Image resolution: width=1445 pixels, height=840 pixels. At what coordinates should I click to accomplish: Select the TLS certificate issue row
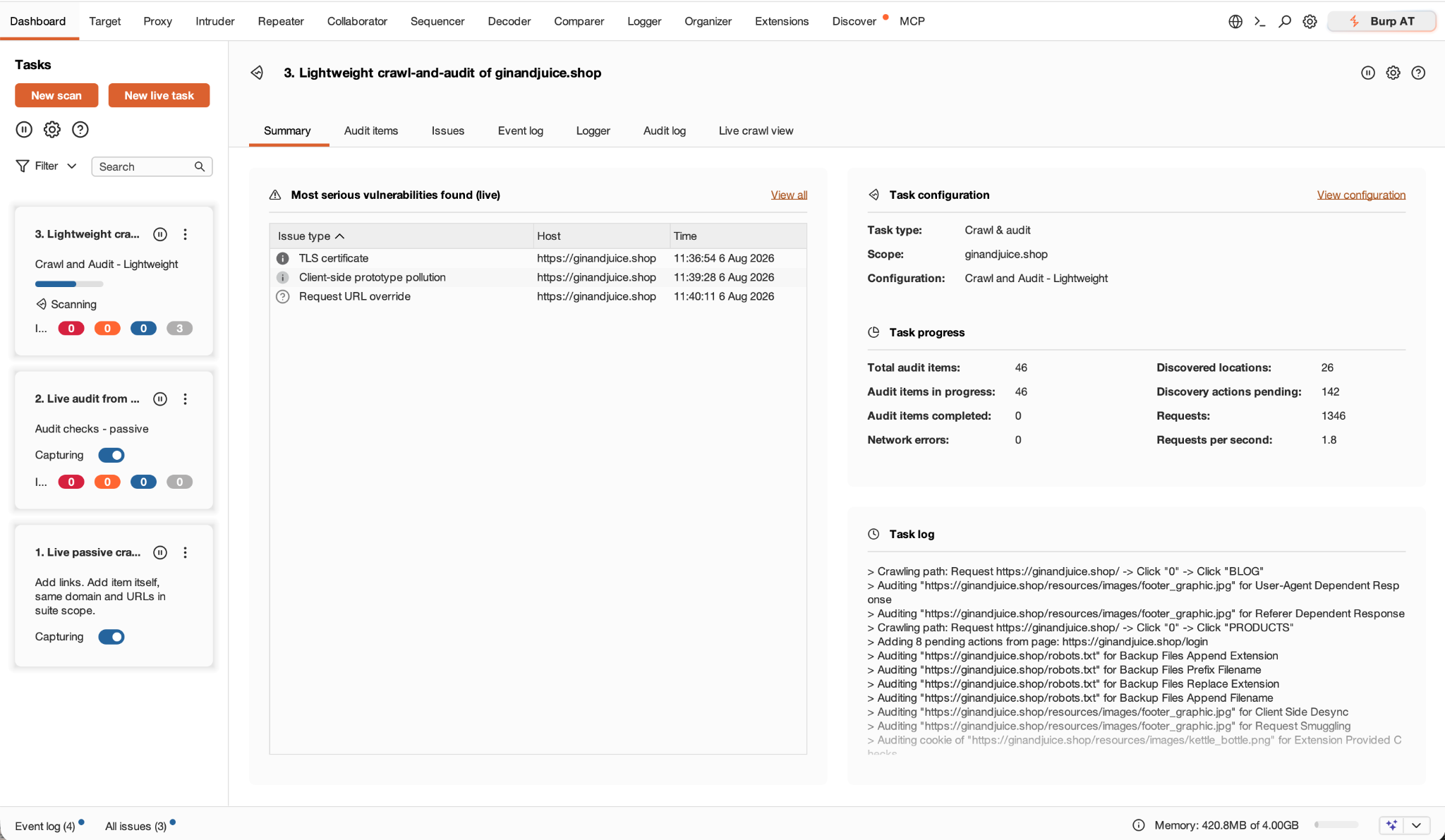click(x=538, y=259)
